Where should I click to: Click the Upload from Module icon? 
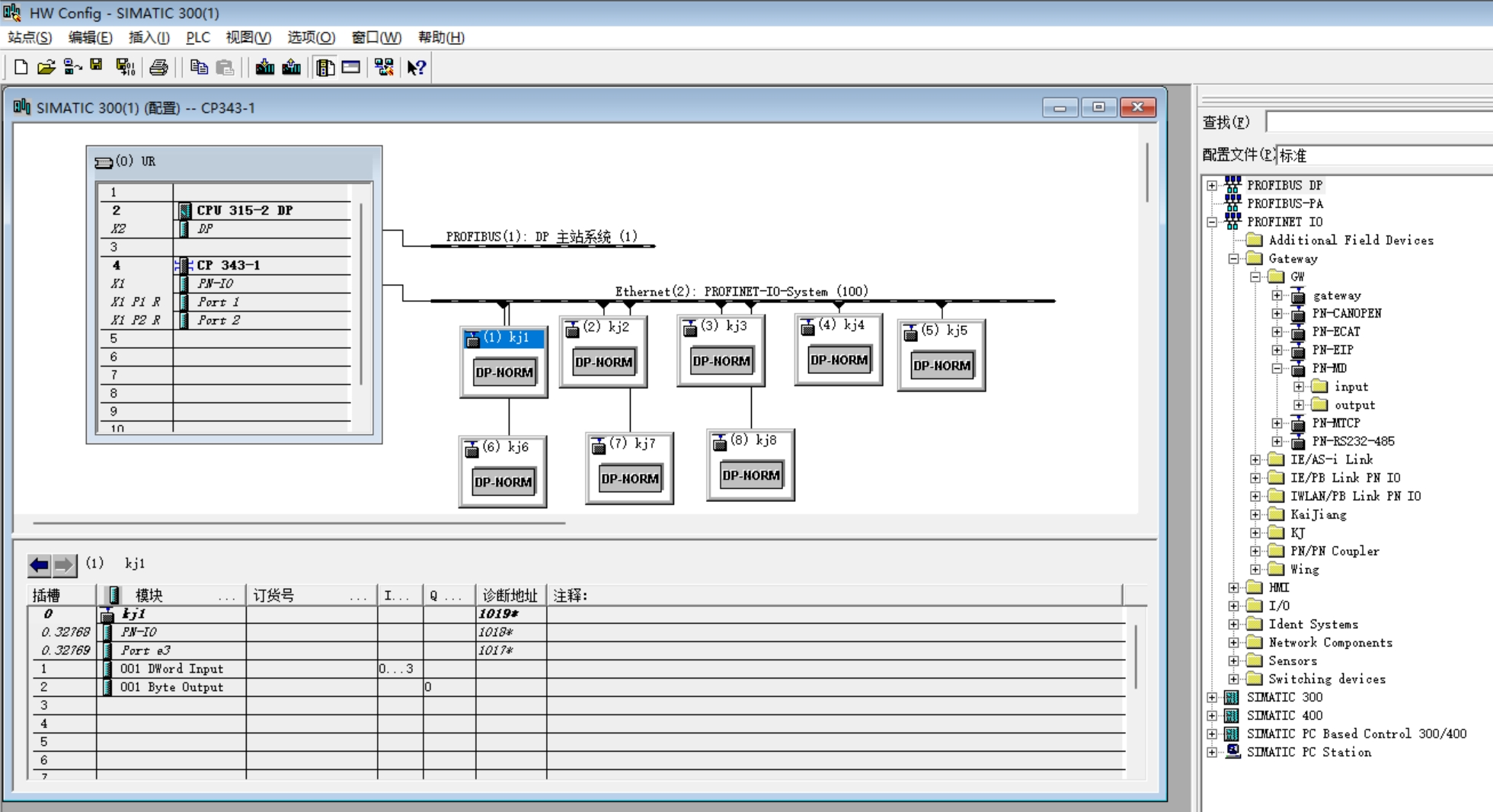[291, 67]
